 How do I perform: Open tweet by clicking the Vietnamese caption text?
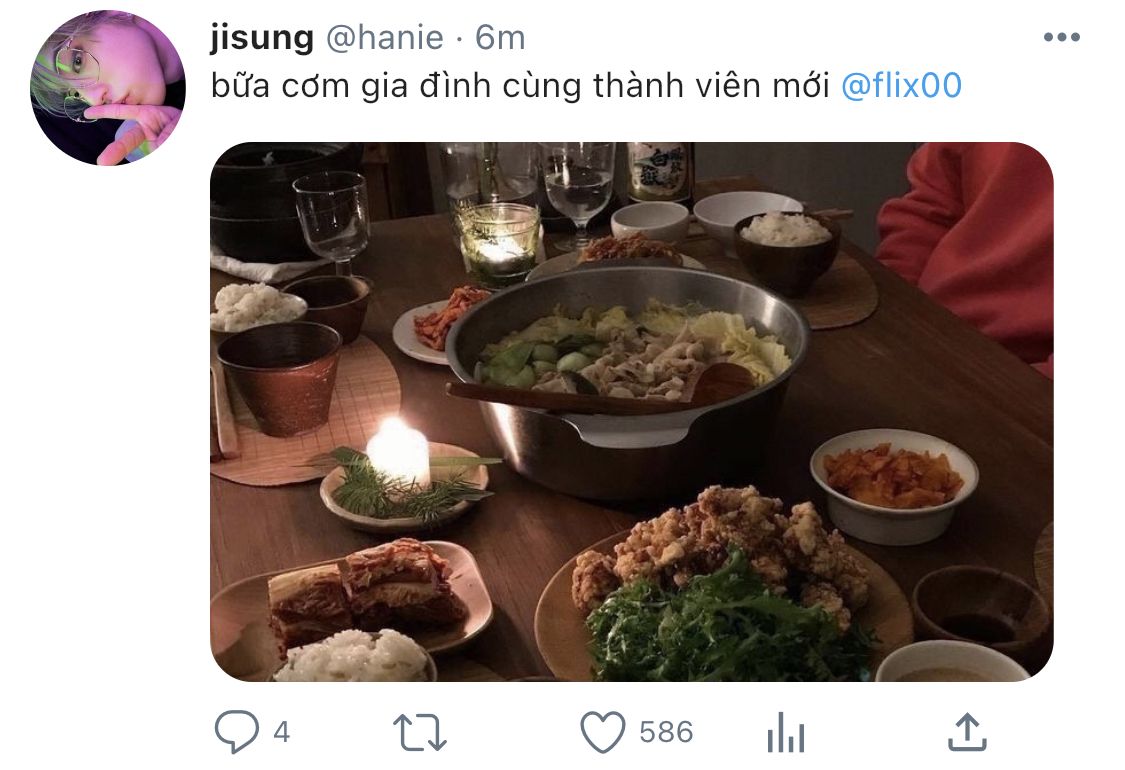point(520,85)
